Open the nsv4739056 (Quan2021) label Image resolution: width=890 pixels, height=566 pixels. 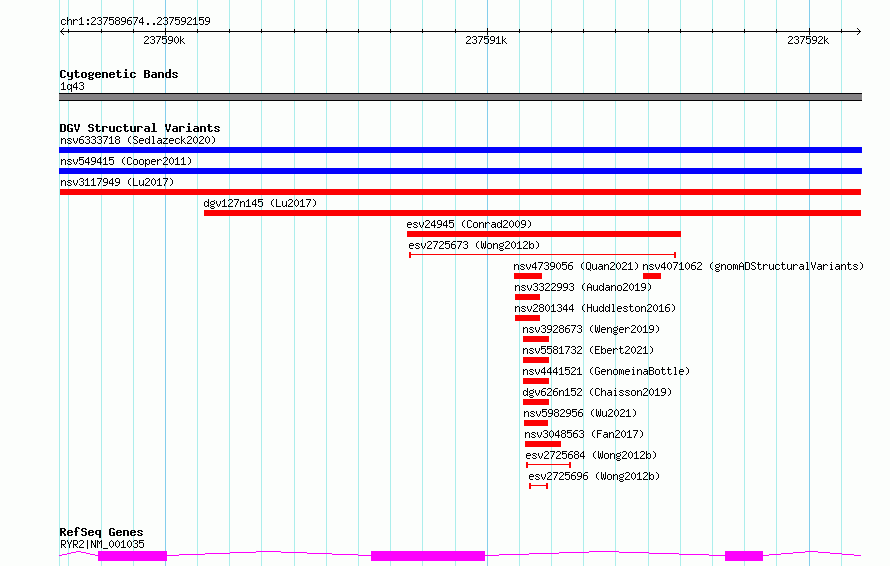576,266
